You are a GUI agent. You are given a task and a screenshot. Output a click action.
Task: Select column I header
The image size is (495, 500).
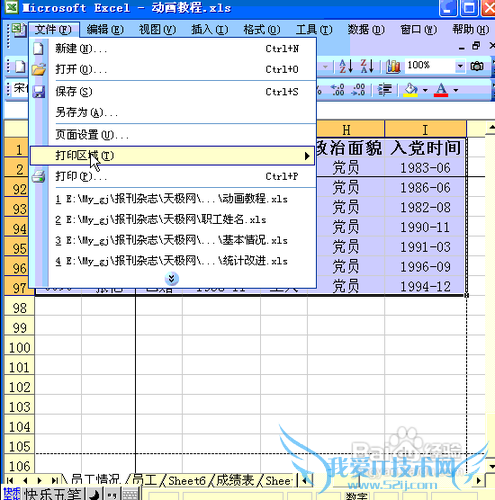(x=425, y=129)
